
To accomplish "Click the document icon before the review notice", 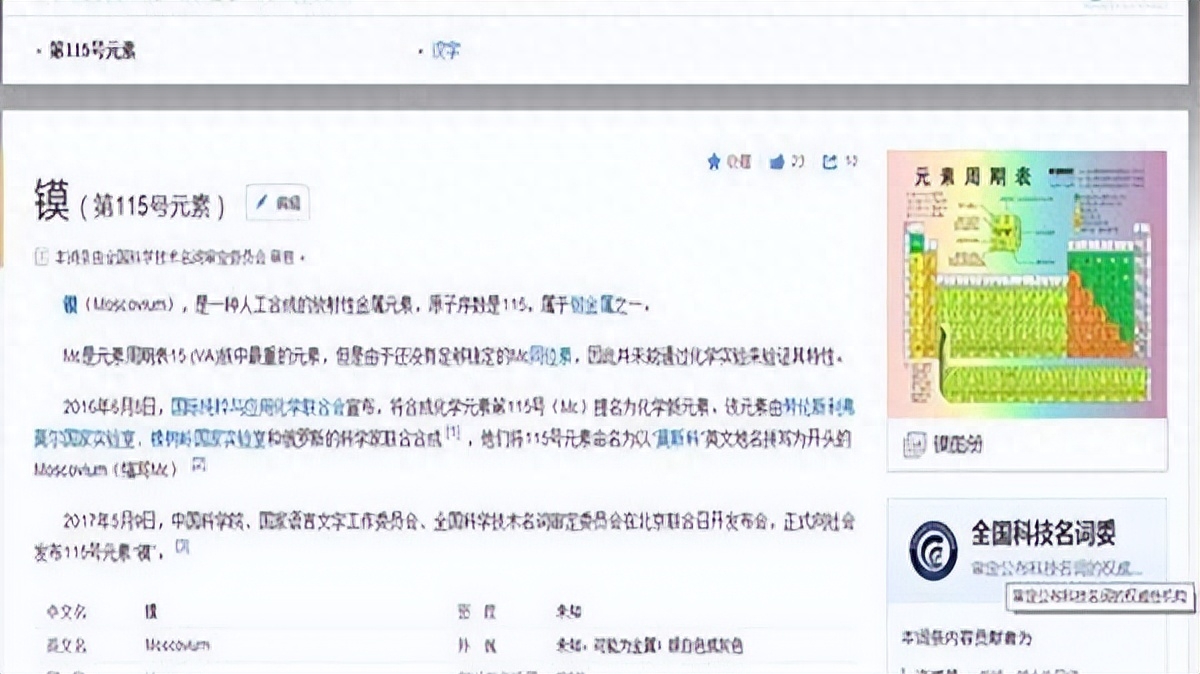I will tap(42, 256).
